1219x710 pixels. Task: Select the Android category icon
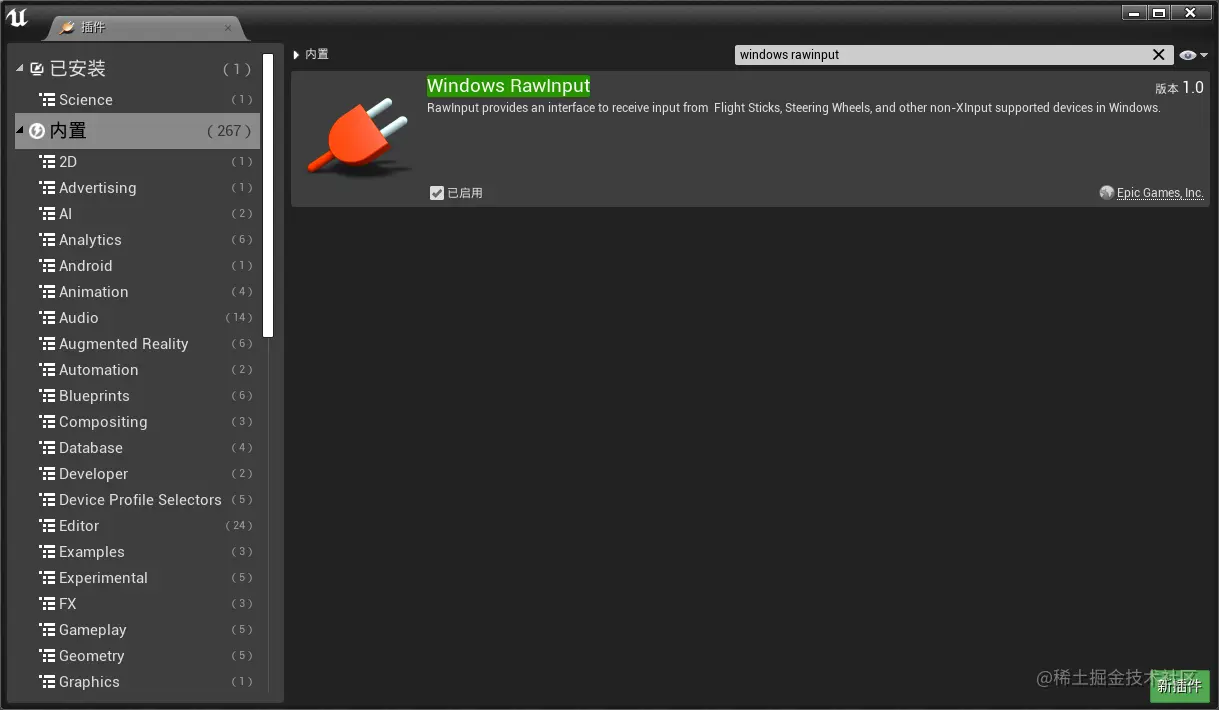click(x=47, y=265)
